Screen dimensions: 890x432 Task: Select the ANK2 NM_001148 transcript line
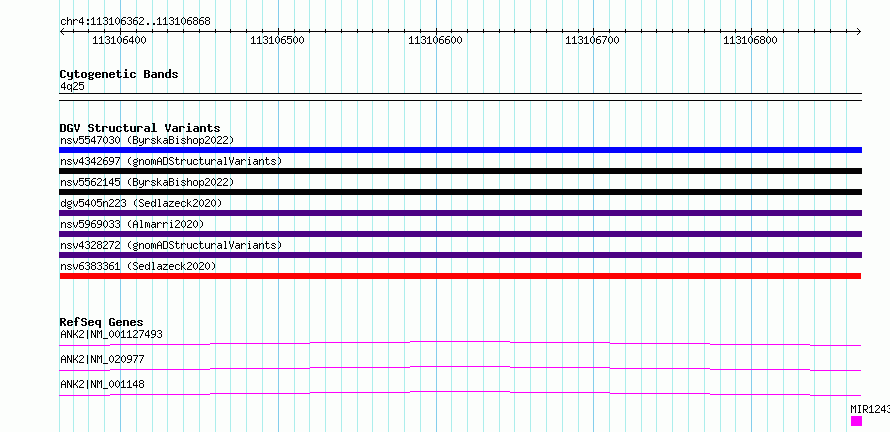460,393
